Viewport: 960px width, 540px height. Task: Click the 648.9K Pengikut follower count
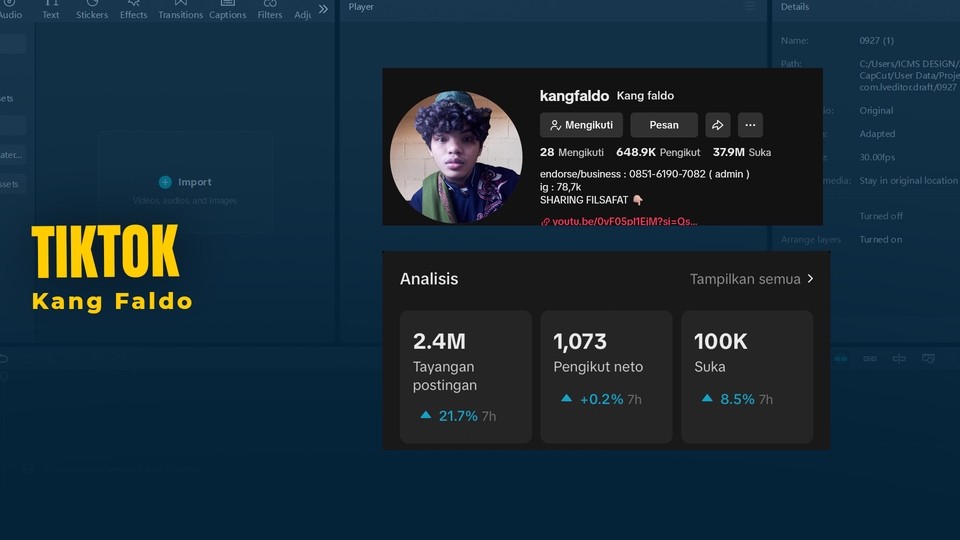pyautogui.click(x=658, y=152)
